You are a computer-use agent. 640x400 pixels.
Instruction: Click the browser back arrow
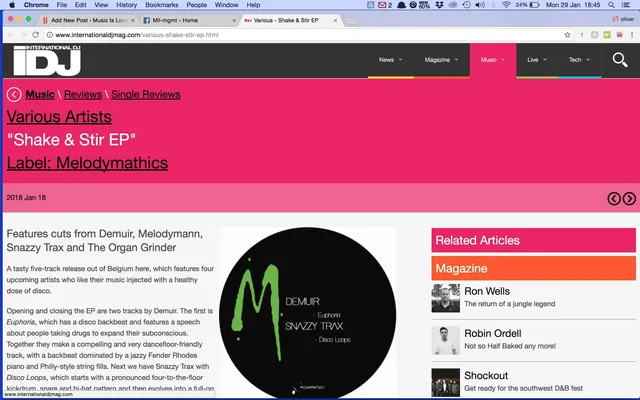pos(11,35)
